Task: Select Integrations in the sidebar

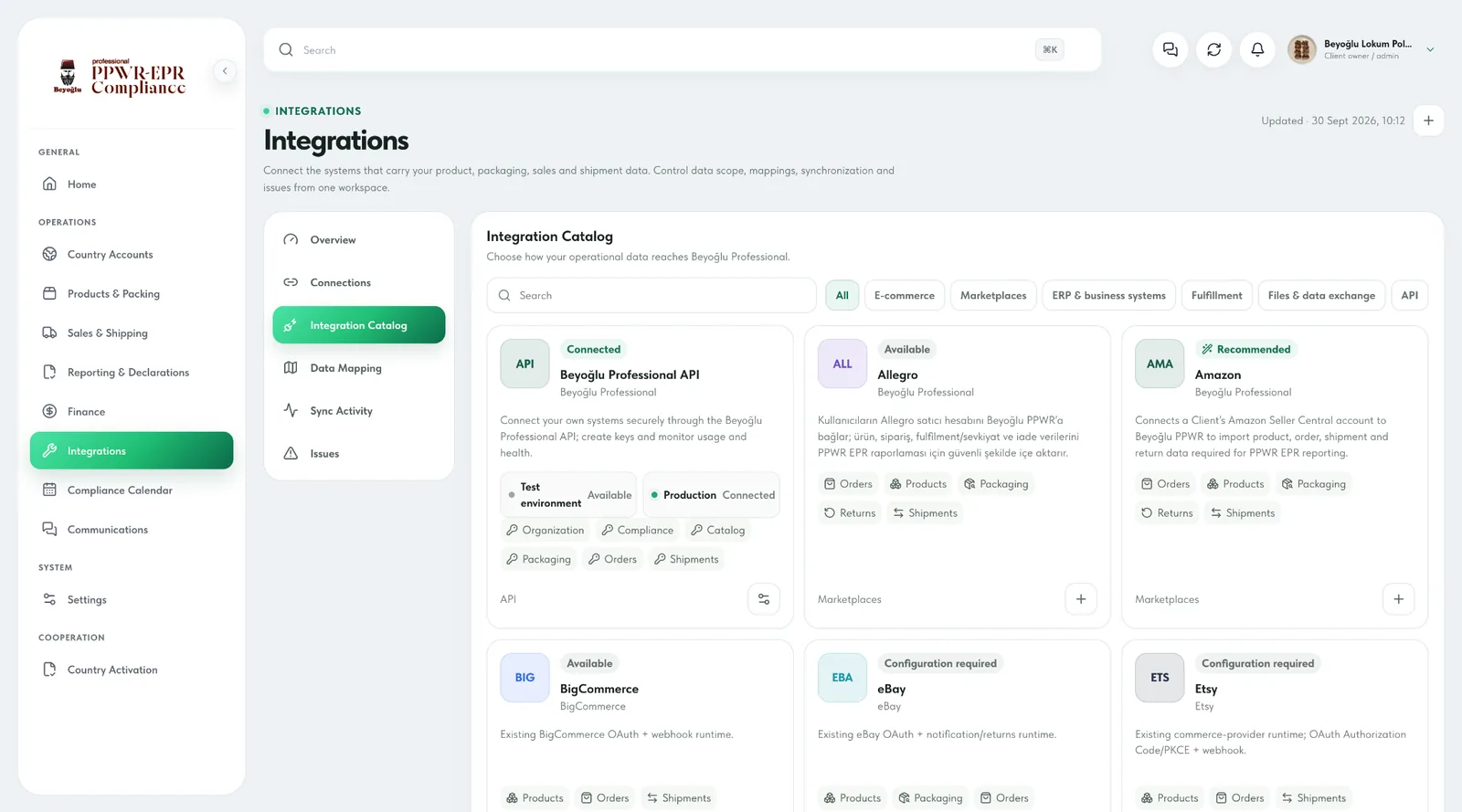Action: [132, 450]
